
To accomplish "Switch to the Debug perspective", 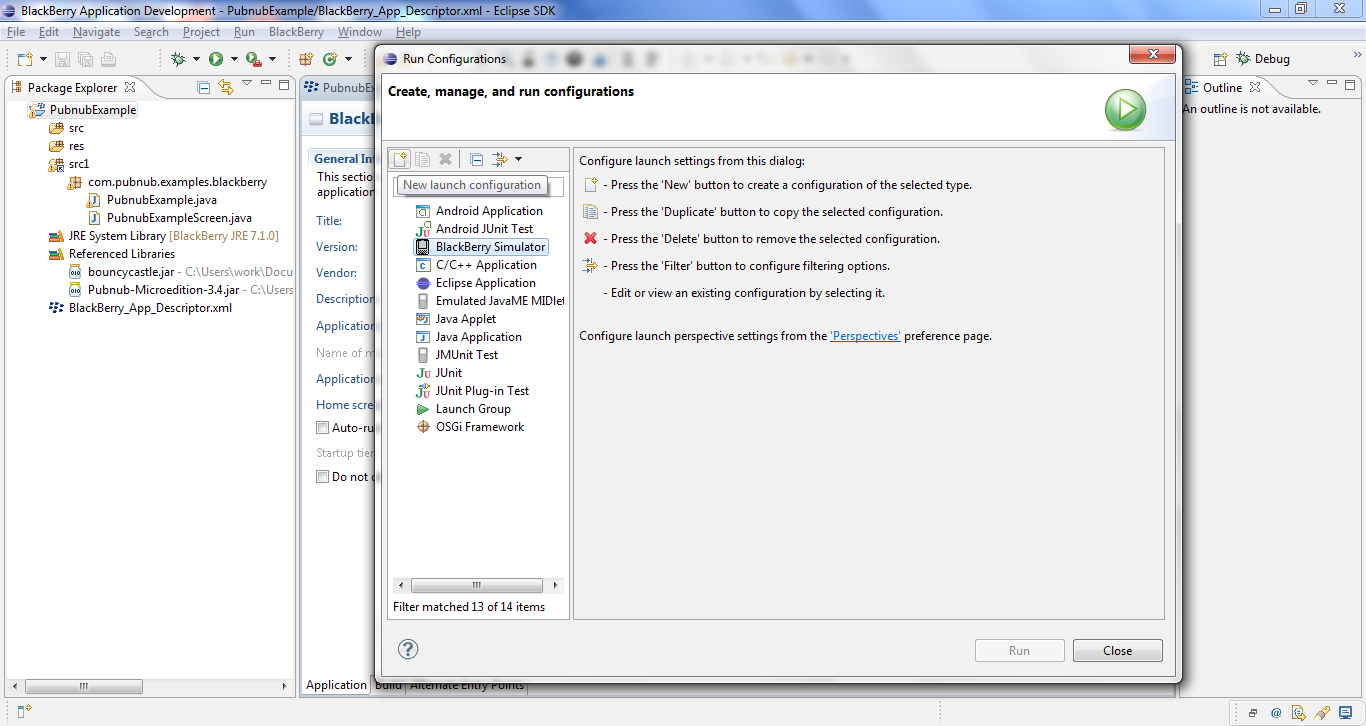I will click(x=1263, y=59).
